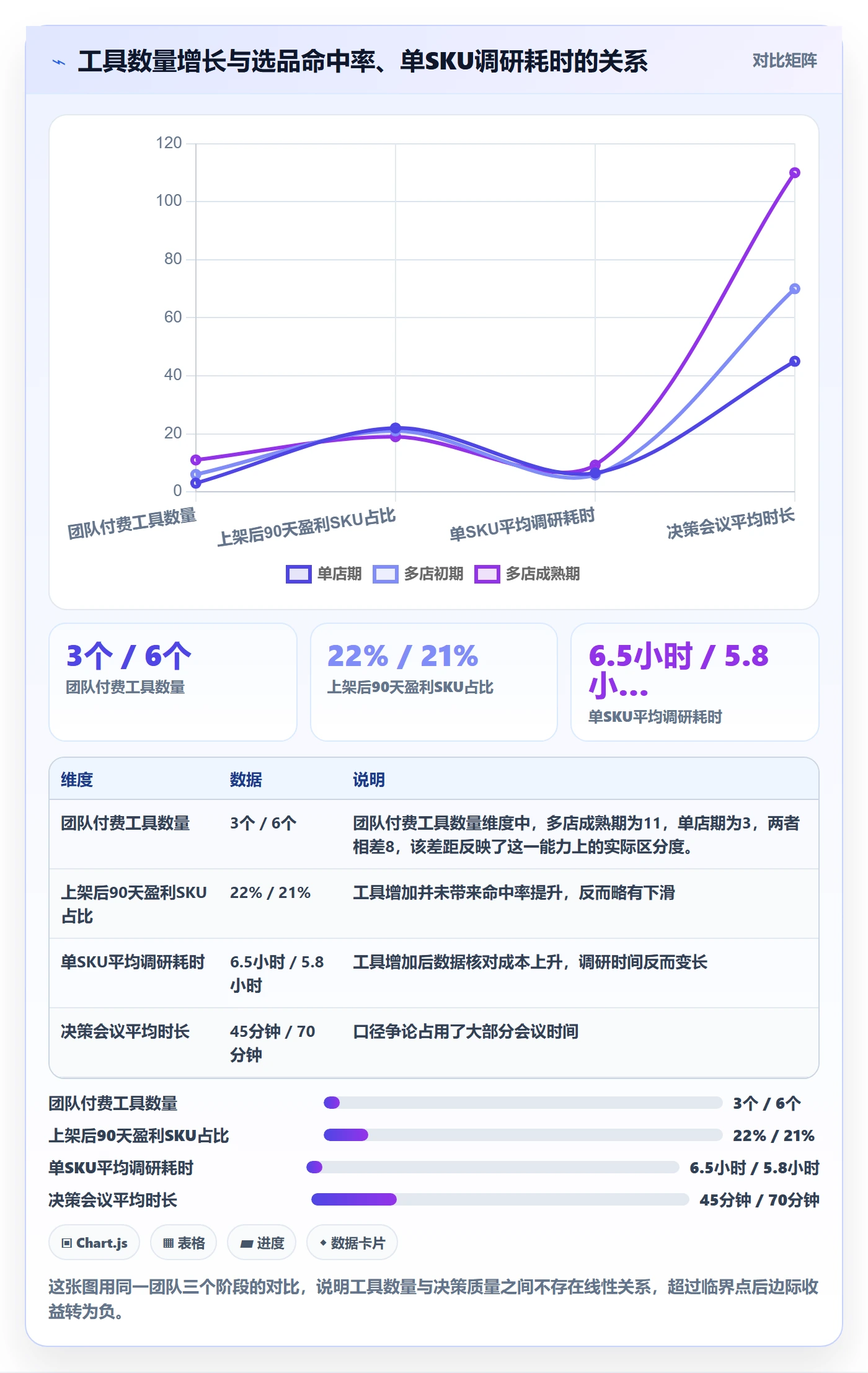Toggle the 多店初期 legend swatch

(385, 574)
